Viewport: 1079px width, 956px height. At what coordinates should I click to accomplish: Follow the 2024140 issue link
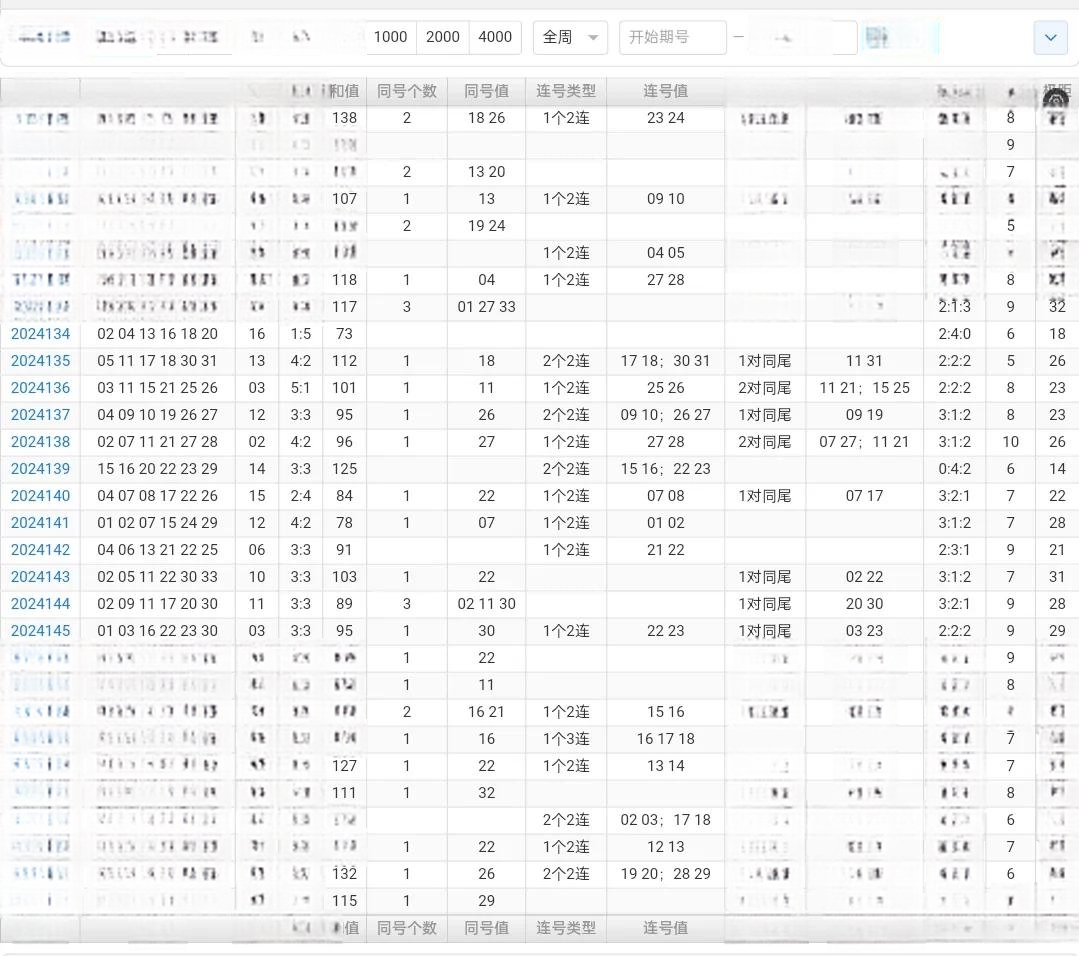[x=41, y=496]
